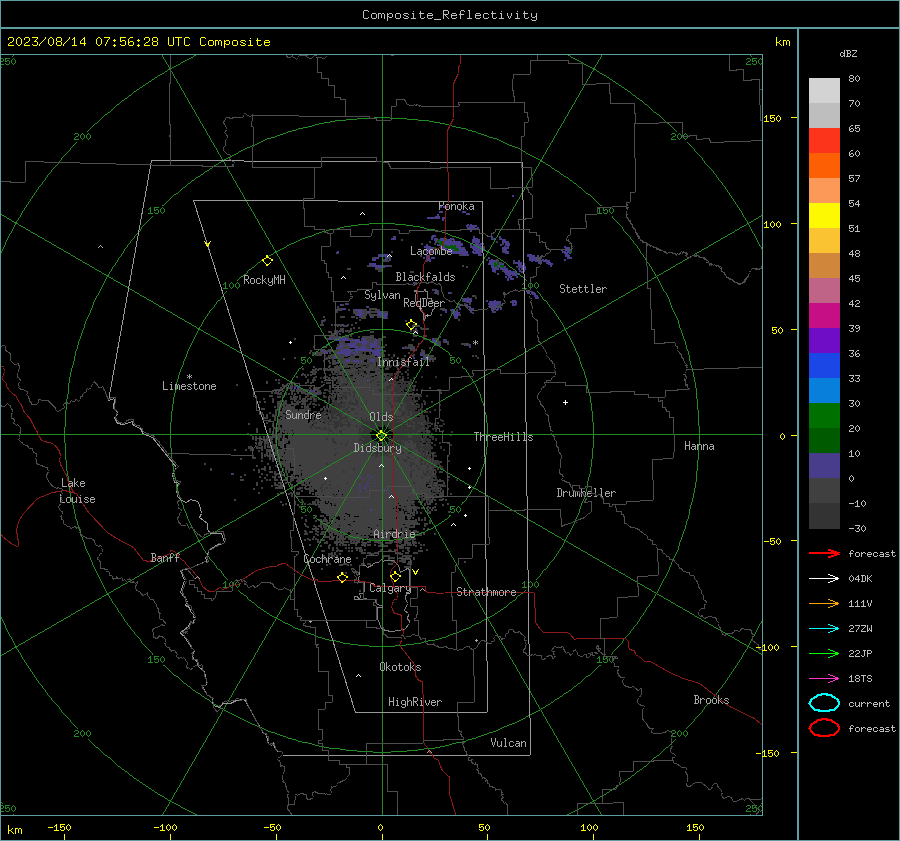
Task: Click the RedDeer city label
Action: 424,303
